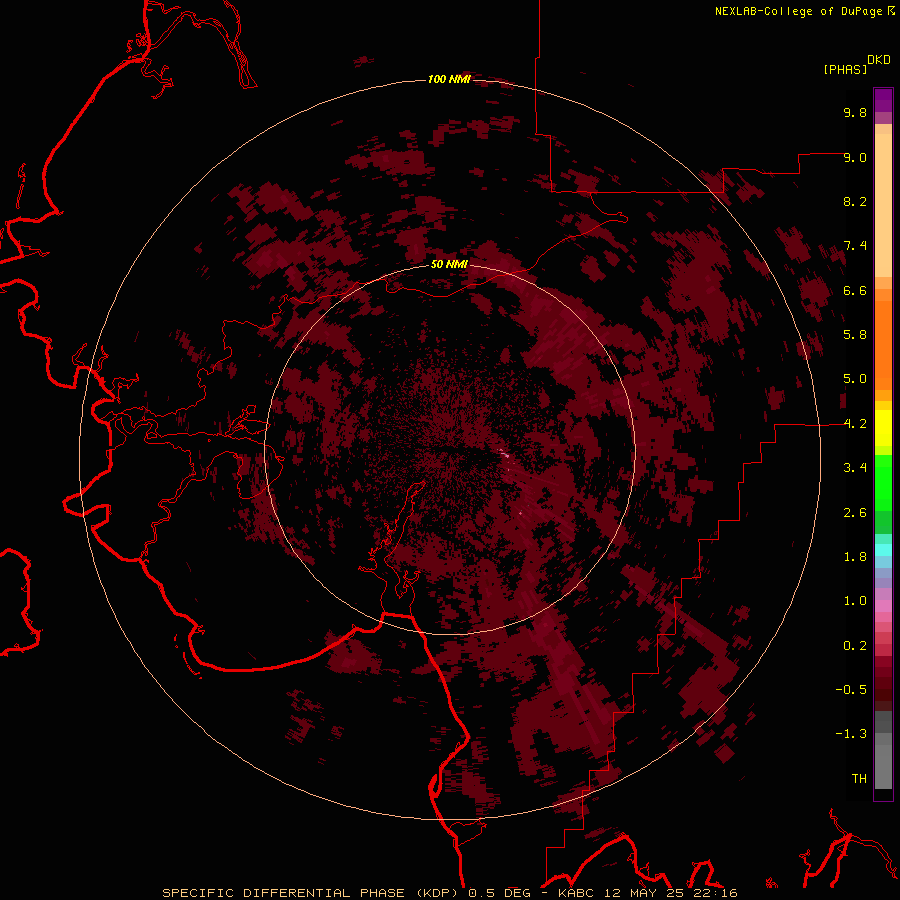Click the 12 MAY 25 date in caption
This screenshot has height=900, width=900.
point(645,893)
